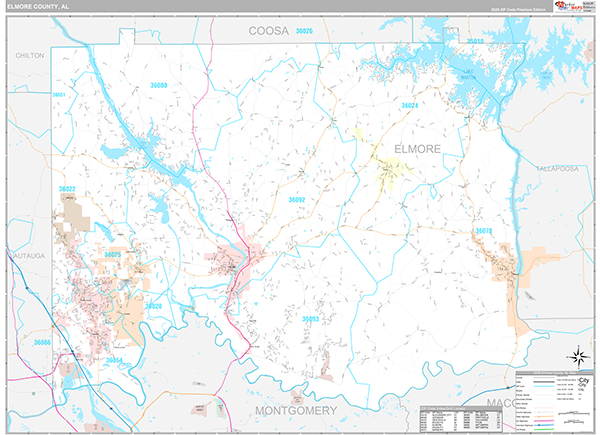Click ZIP code label 36025
600x435 pixels.
click(112, 255)
